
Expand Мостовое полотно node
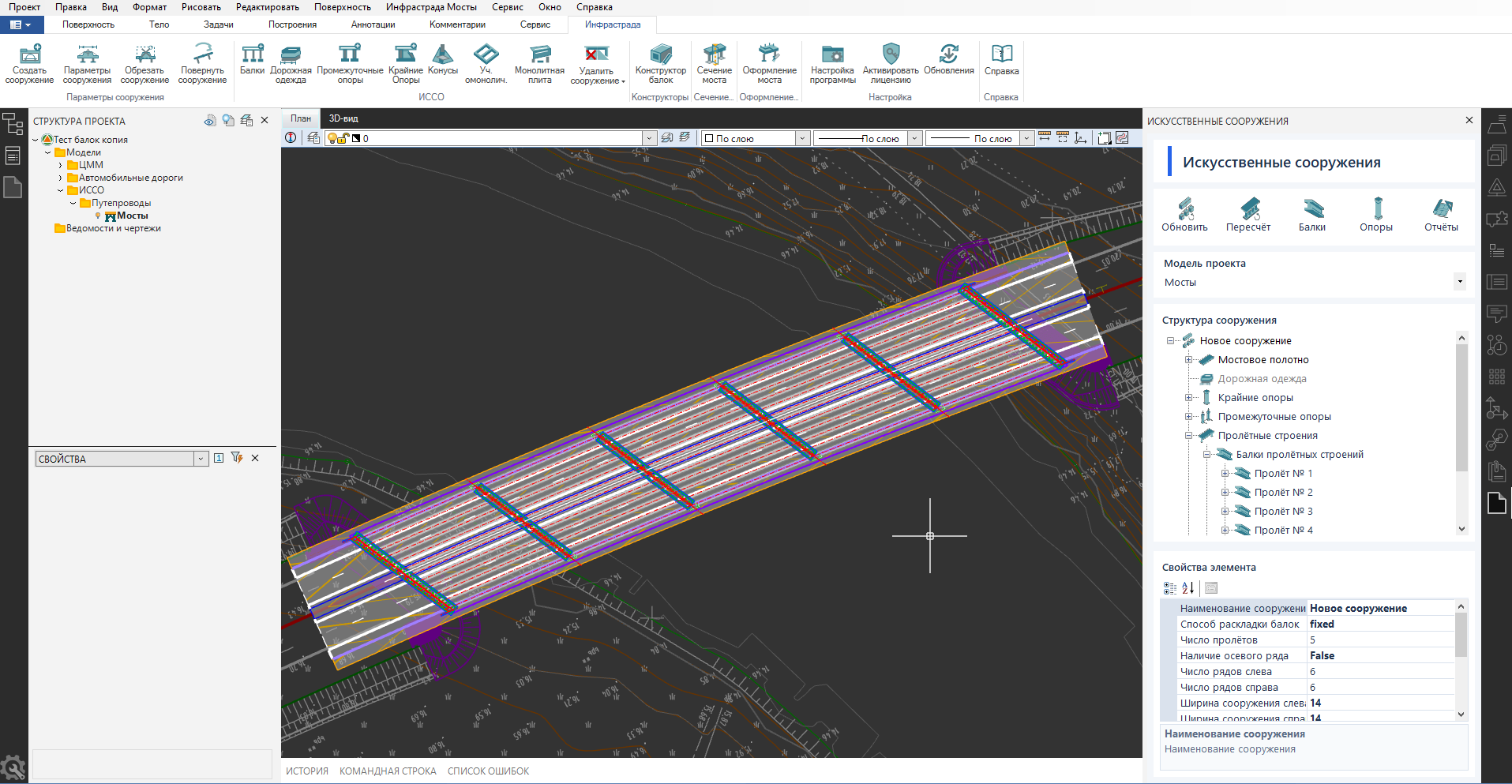pos(1189,360)
